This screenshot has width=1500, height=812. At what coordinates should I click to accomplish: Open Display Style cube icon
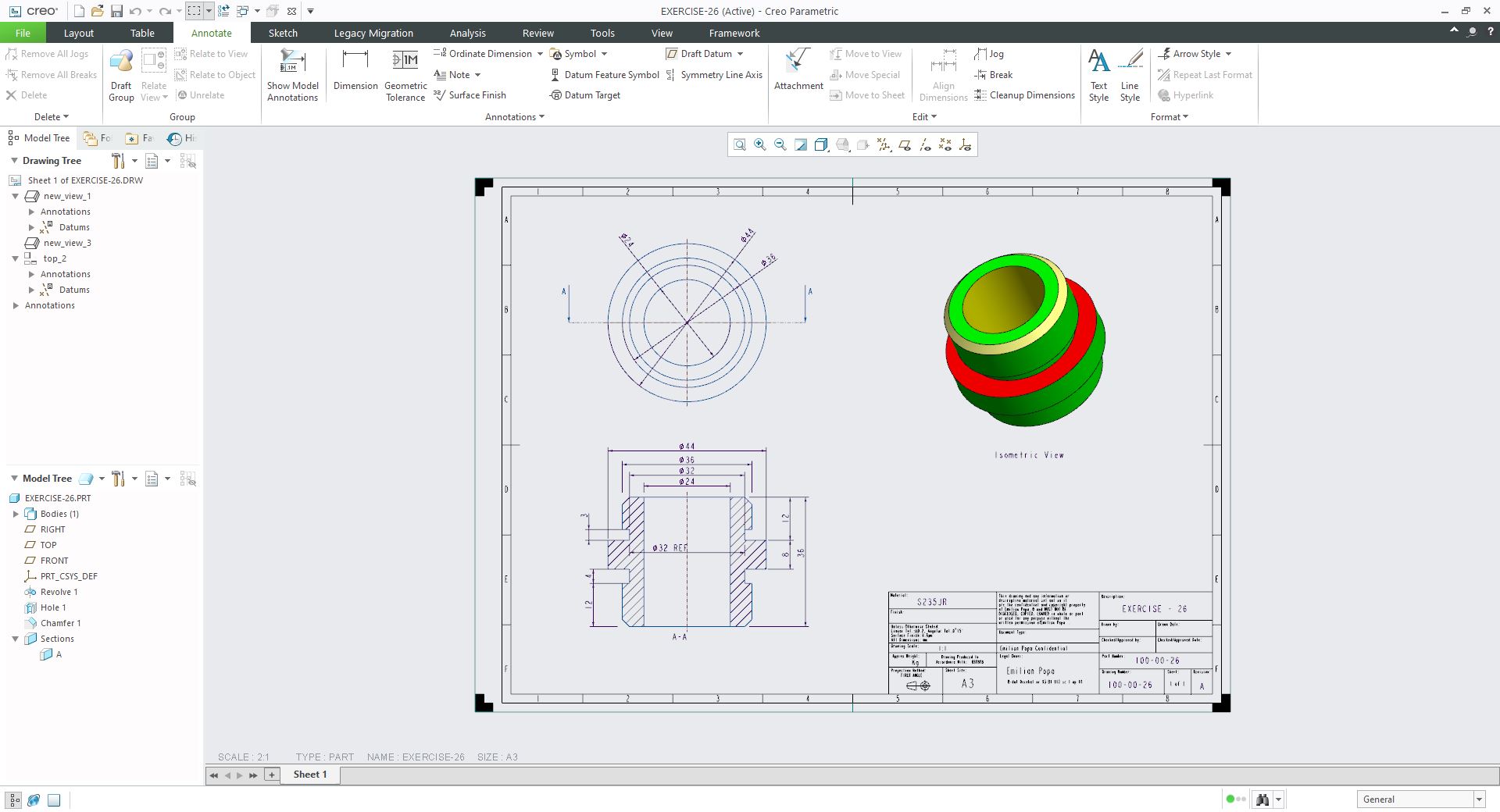point(821,144)
